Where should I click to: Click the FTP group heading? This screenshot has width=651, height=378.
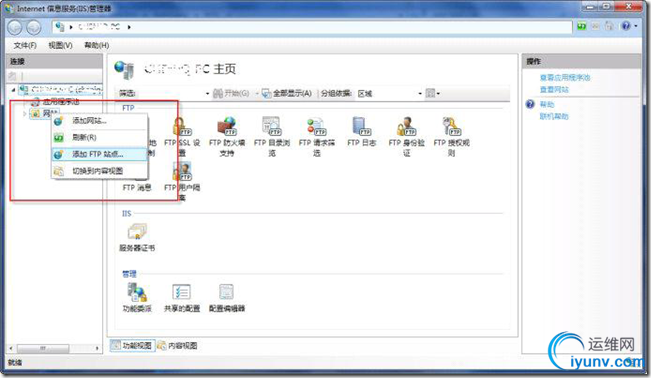click(x=128, y=108)
